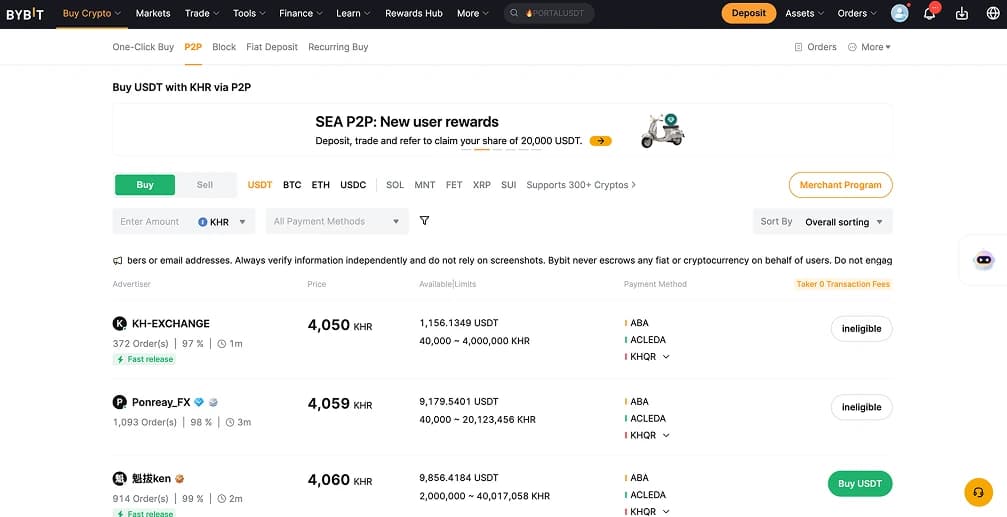Switch to One-Click Buy tab
Image resolution: width=1007 pixels, height=517 pixels.
pos(143,47)
